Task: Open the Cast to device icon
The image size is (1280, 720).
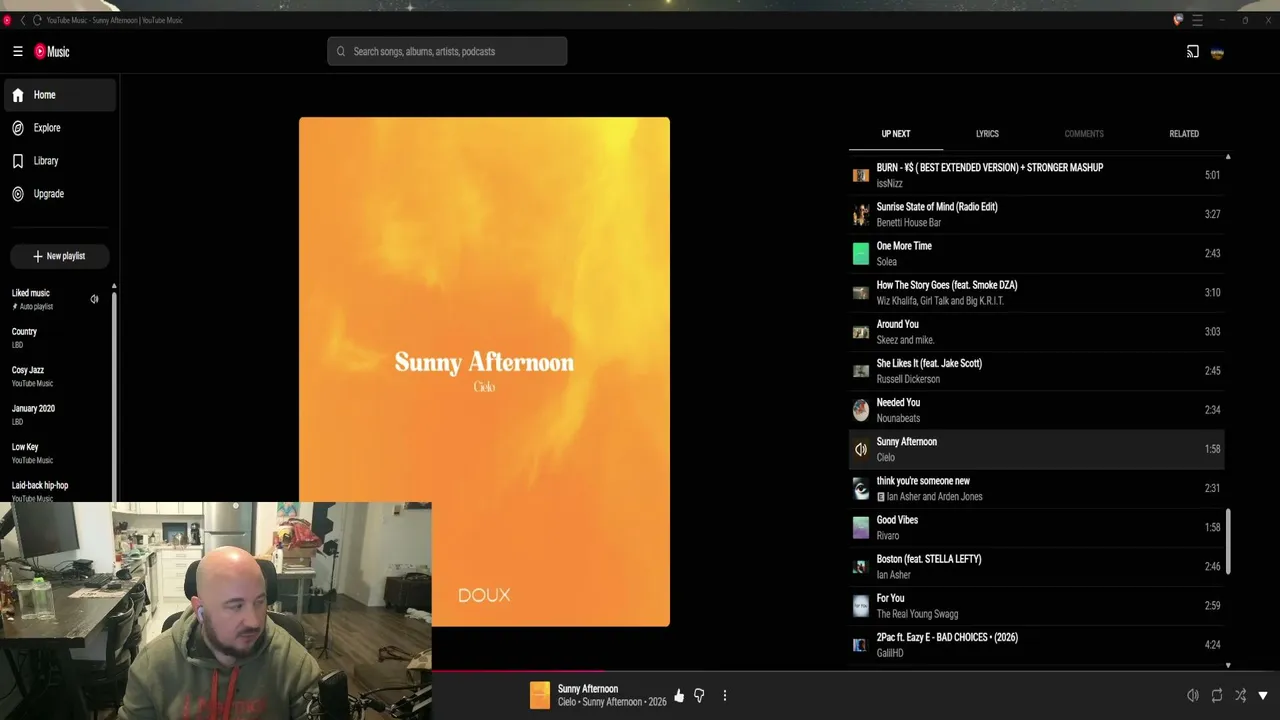Action: coord(1192,52)
